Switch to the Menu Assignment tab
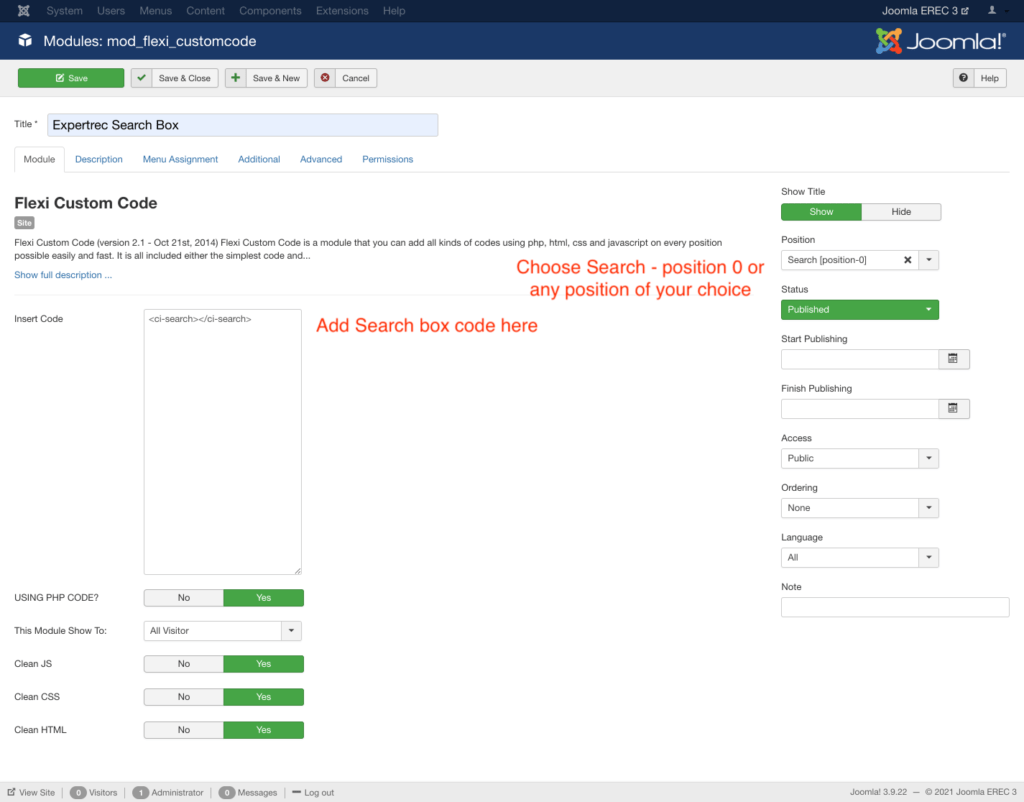This screenshot has height=802, width=1024. 180,159
